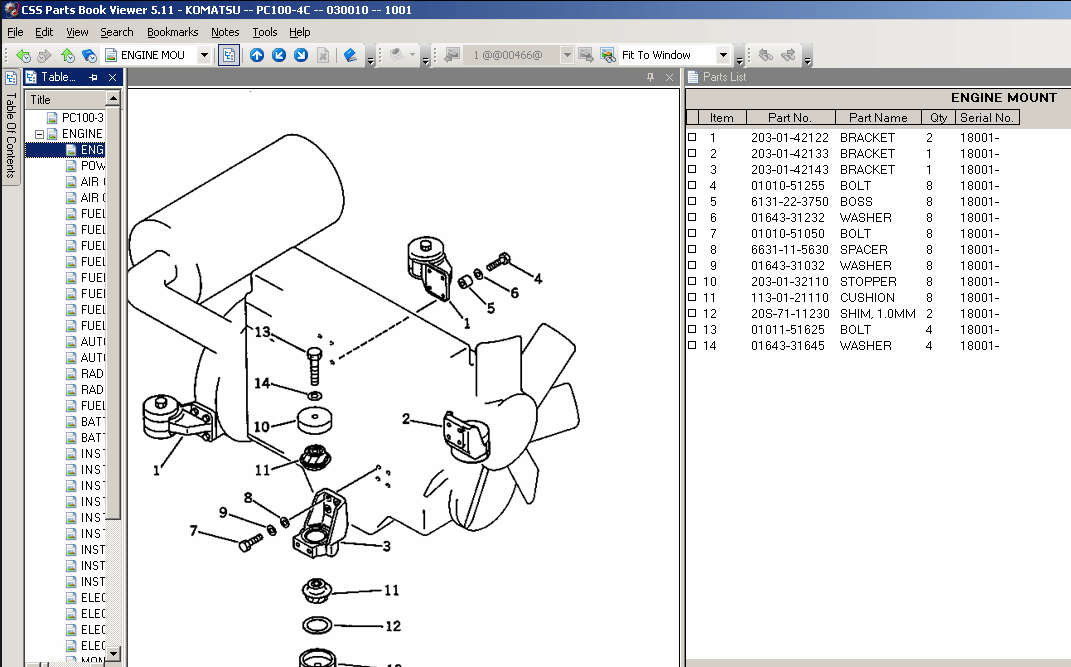Open the Notes menu
This screenshot has width=1071, height=667.
225,32
